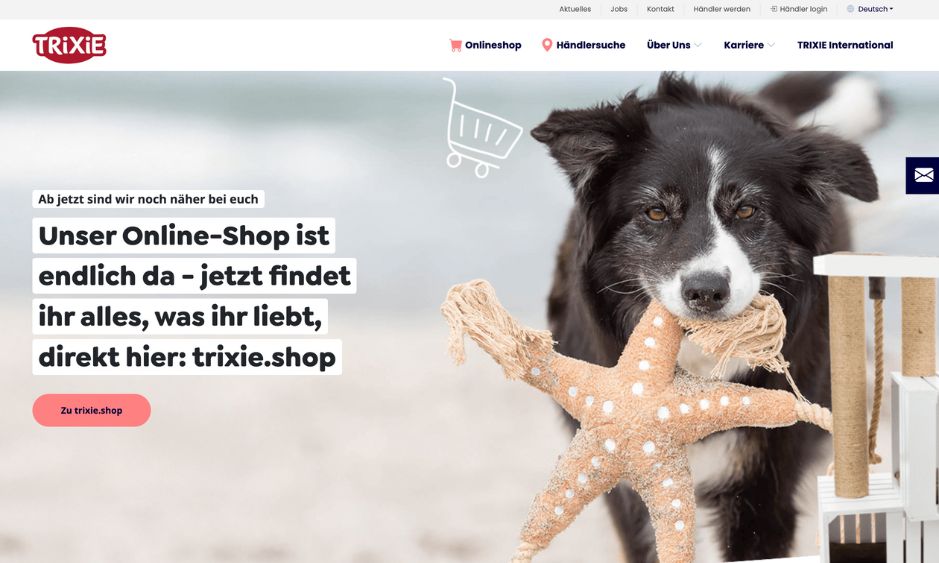The width and height of the screenshot is (939, 563).
Task: Open the Aktuelles link
Action: coord(575,9)
